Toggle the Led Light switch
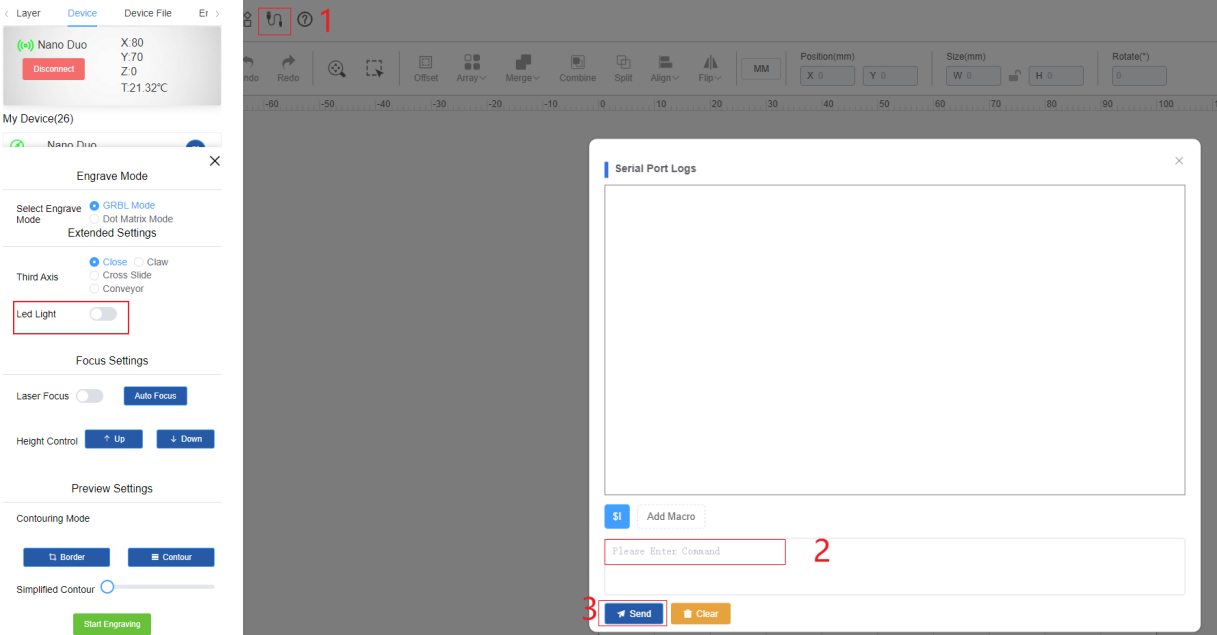Viewport: 1217px width, 635px height. (103, 314)
